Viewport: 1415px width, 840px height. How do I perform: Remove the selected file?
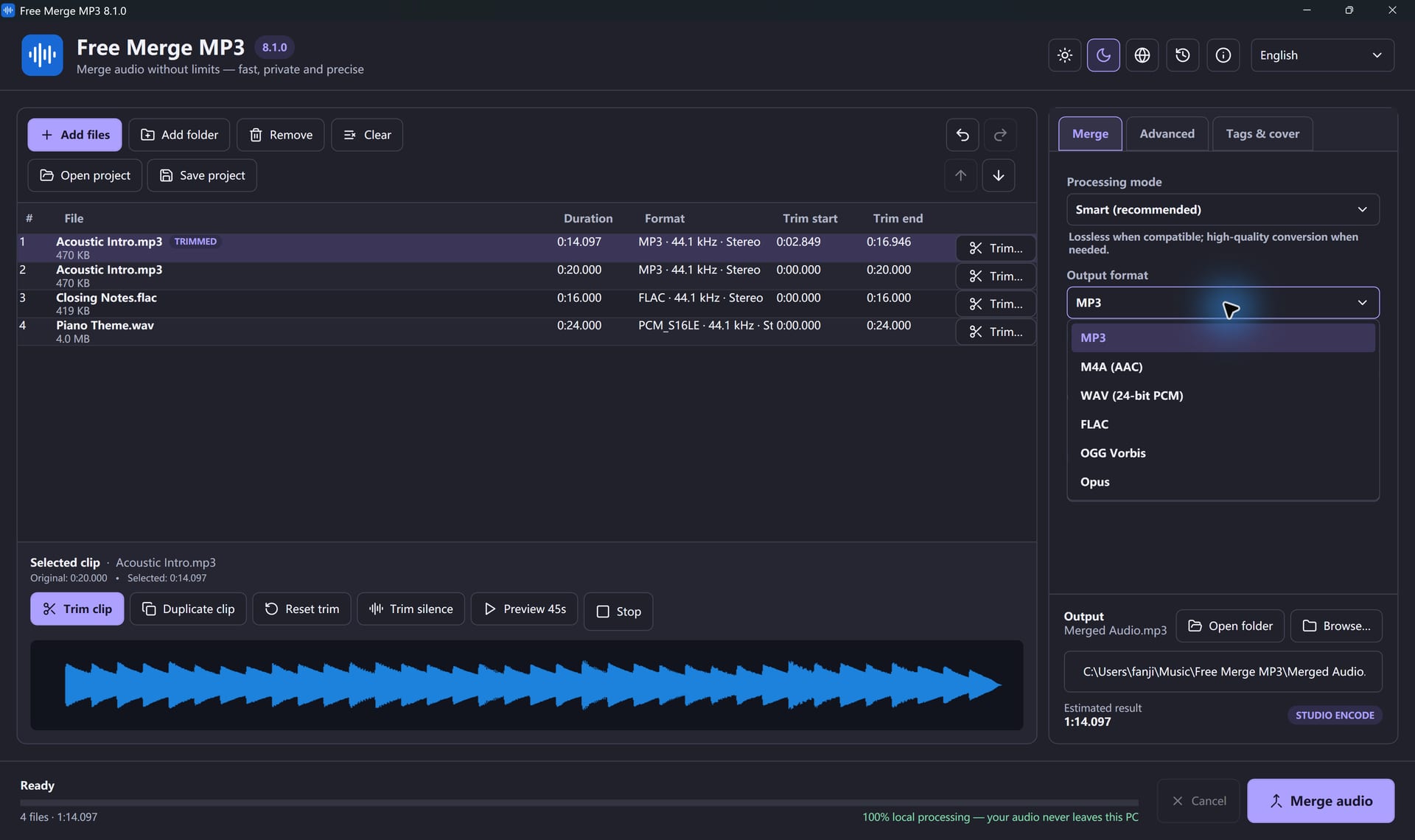pyautogui.click(x=280, y=135)
